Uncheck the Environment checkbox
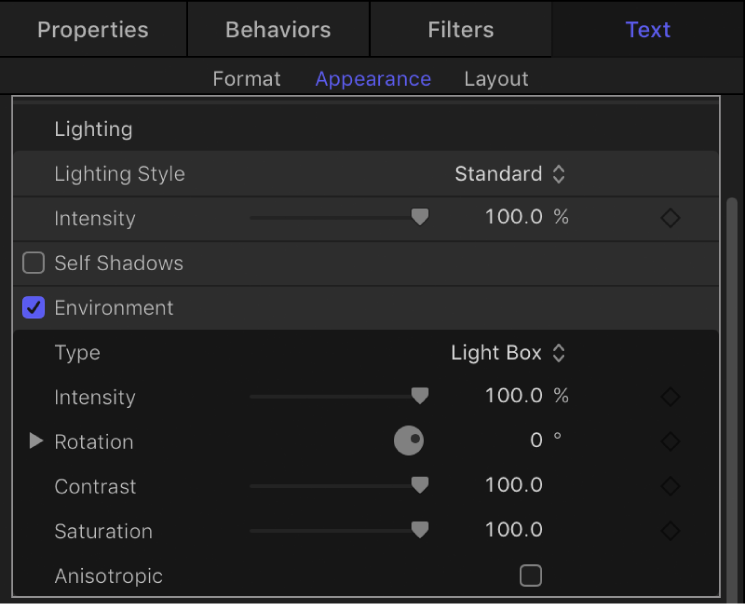This screenshot has width=745, height=604. [34, 308]
